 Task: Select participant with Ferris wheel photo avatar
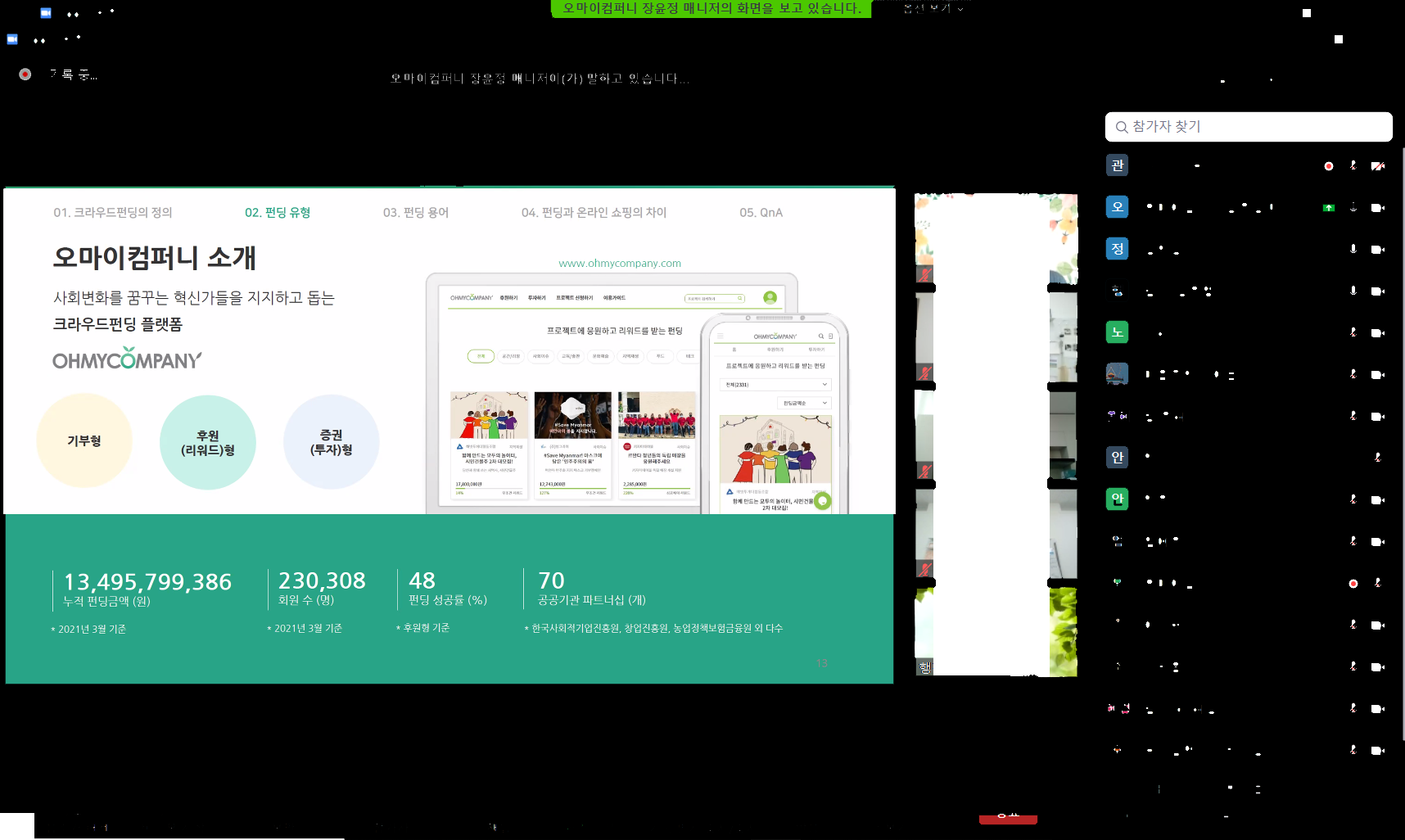click(1118, 373)
